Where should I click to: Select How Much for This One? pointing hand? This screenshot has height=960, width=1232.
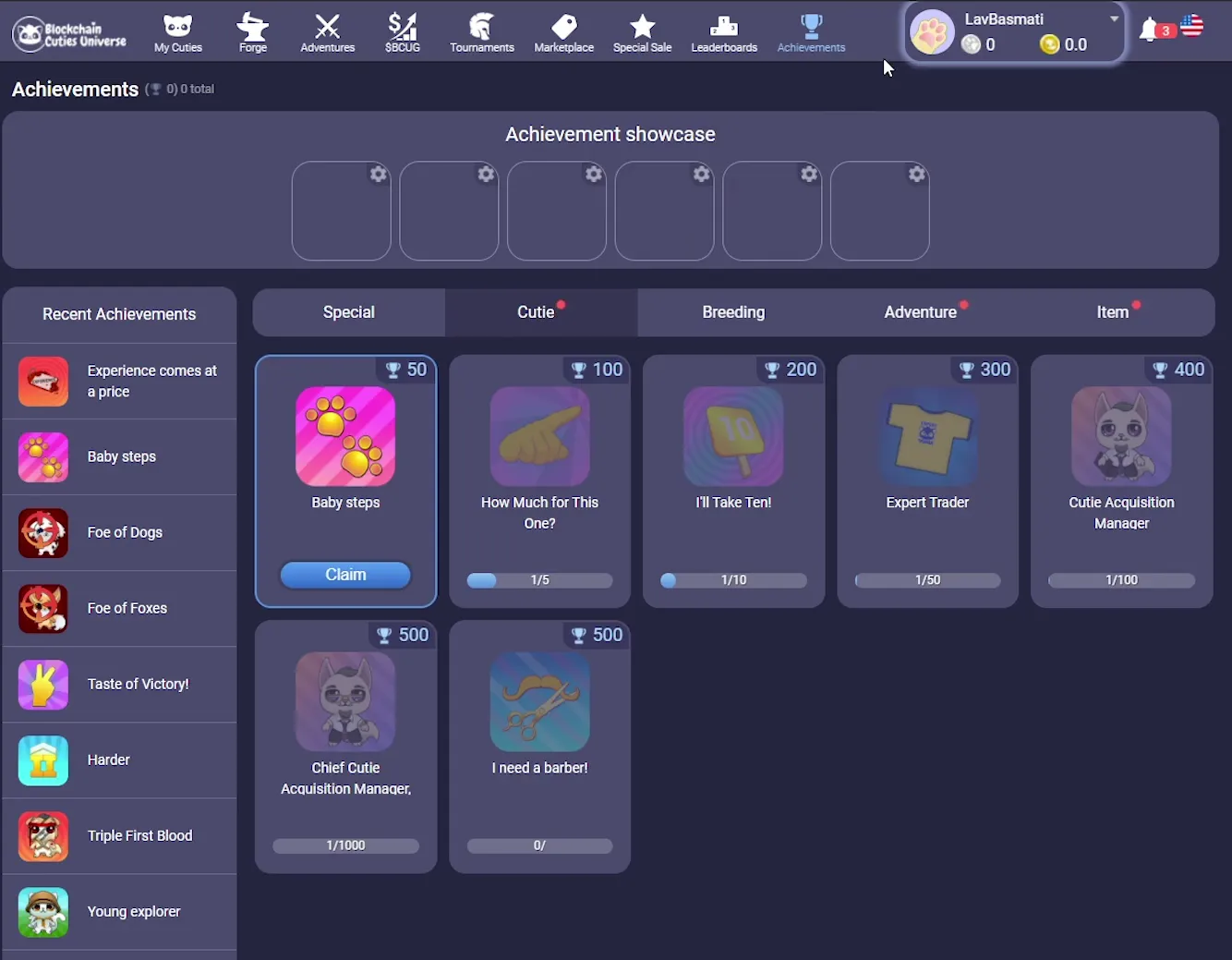[x=539, y=436]
